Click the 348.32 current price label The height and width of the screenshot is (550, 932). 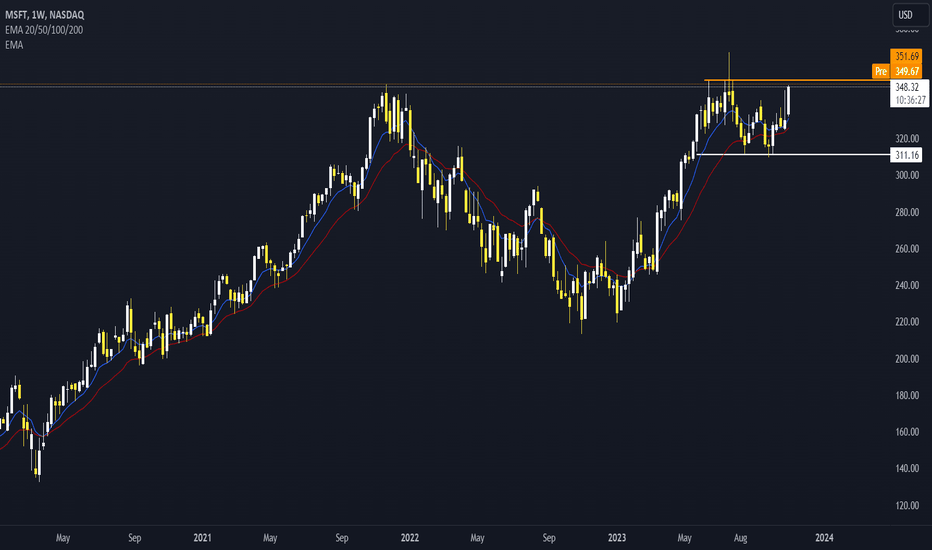pyautogui.click(x=907, y=87)
